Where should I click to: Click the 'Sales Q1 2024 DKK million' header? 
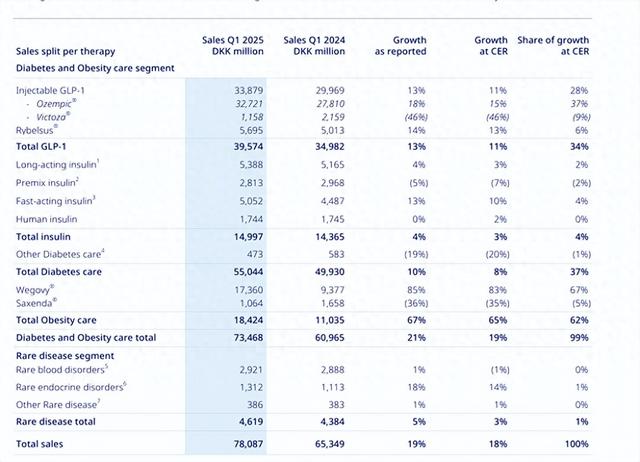tap(308, 45)
